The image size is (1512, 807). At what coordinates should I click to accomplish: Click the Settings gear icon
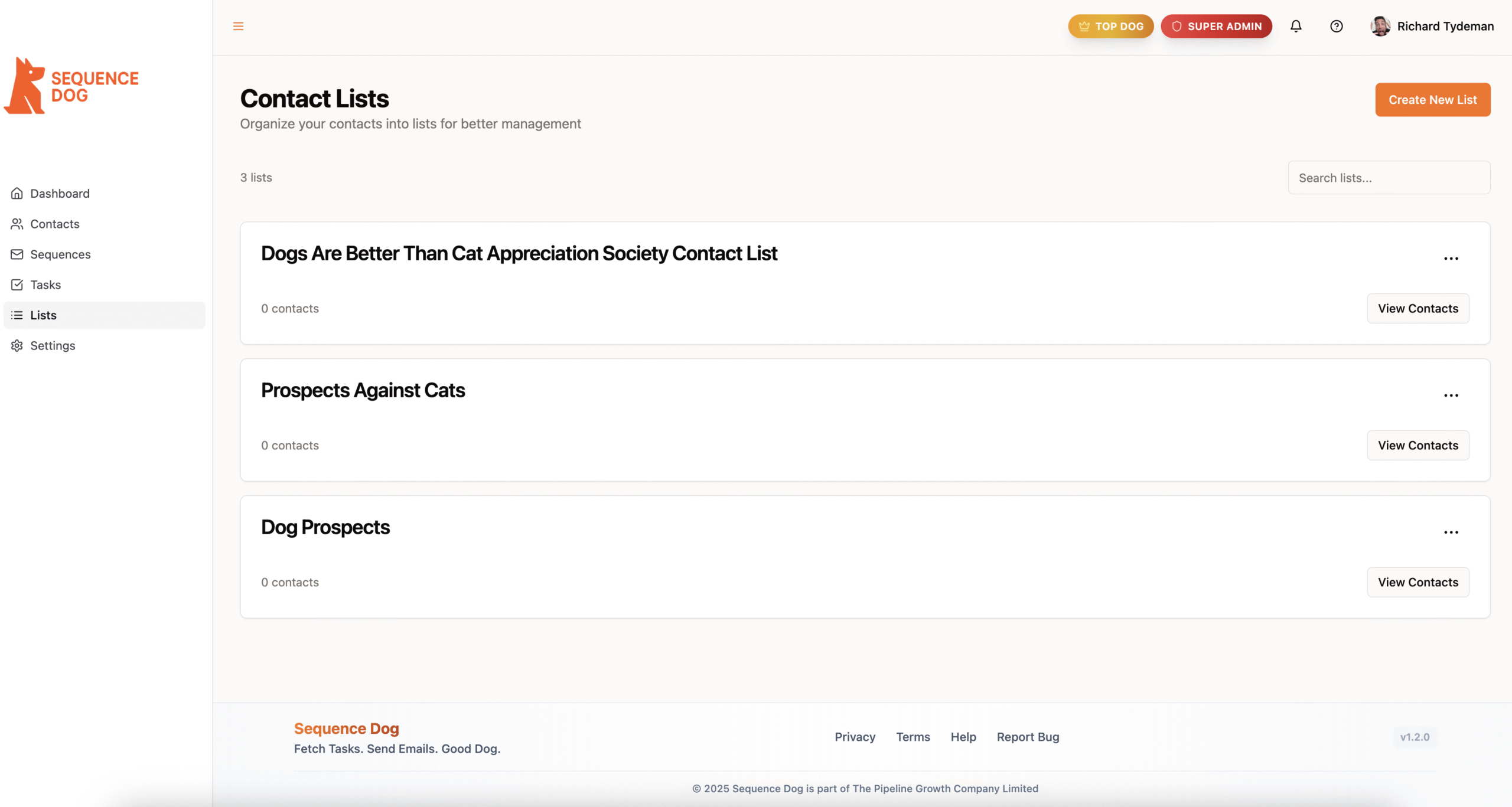point(17,345)
